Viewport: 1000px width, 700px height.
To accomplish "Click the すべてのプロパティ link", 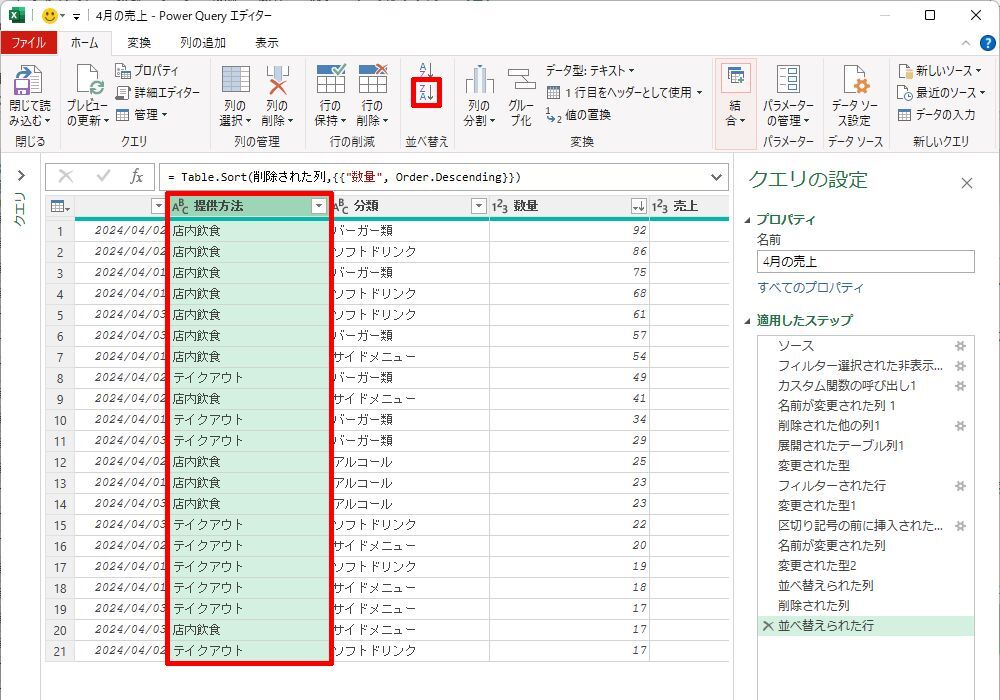I will 810,288.
